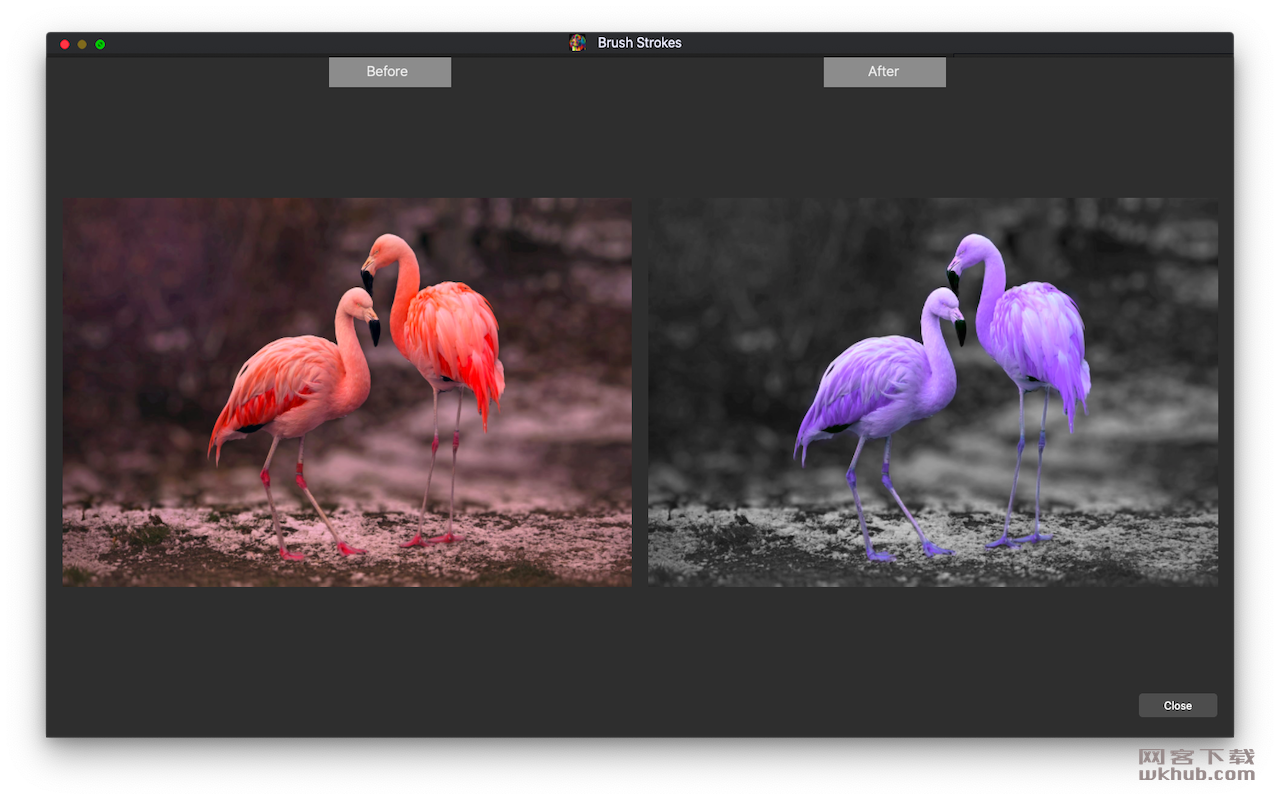Select the After label tab
Screen dimensions: 1280x800
coord(884,72)
